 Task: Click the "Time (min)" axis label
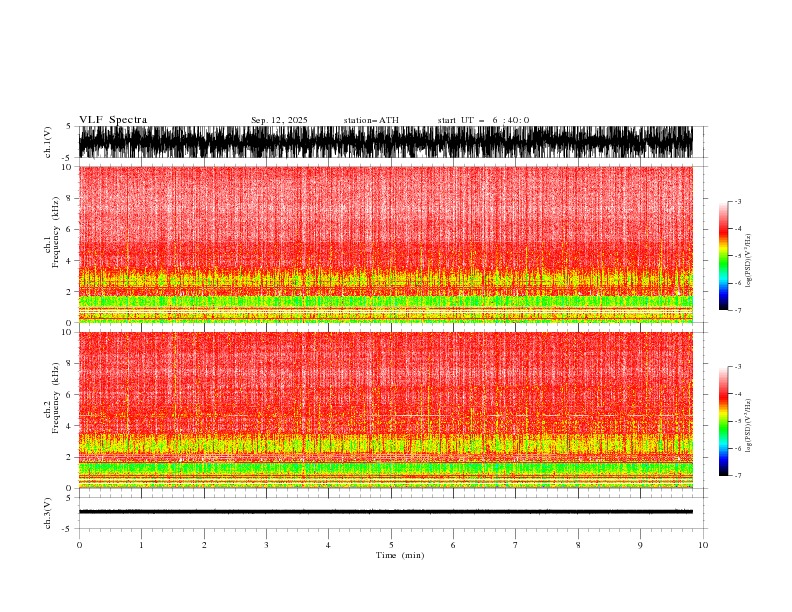click(400, 555)
